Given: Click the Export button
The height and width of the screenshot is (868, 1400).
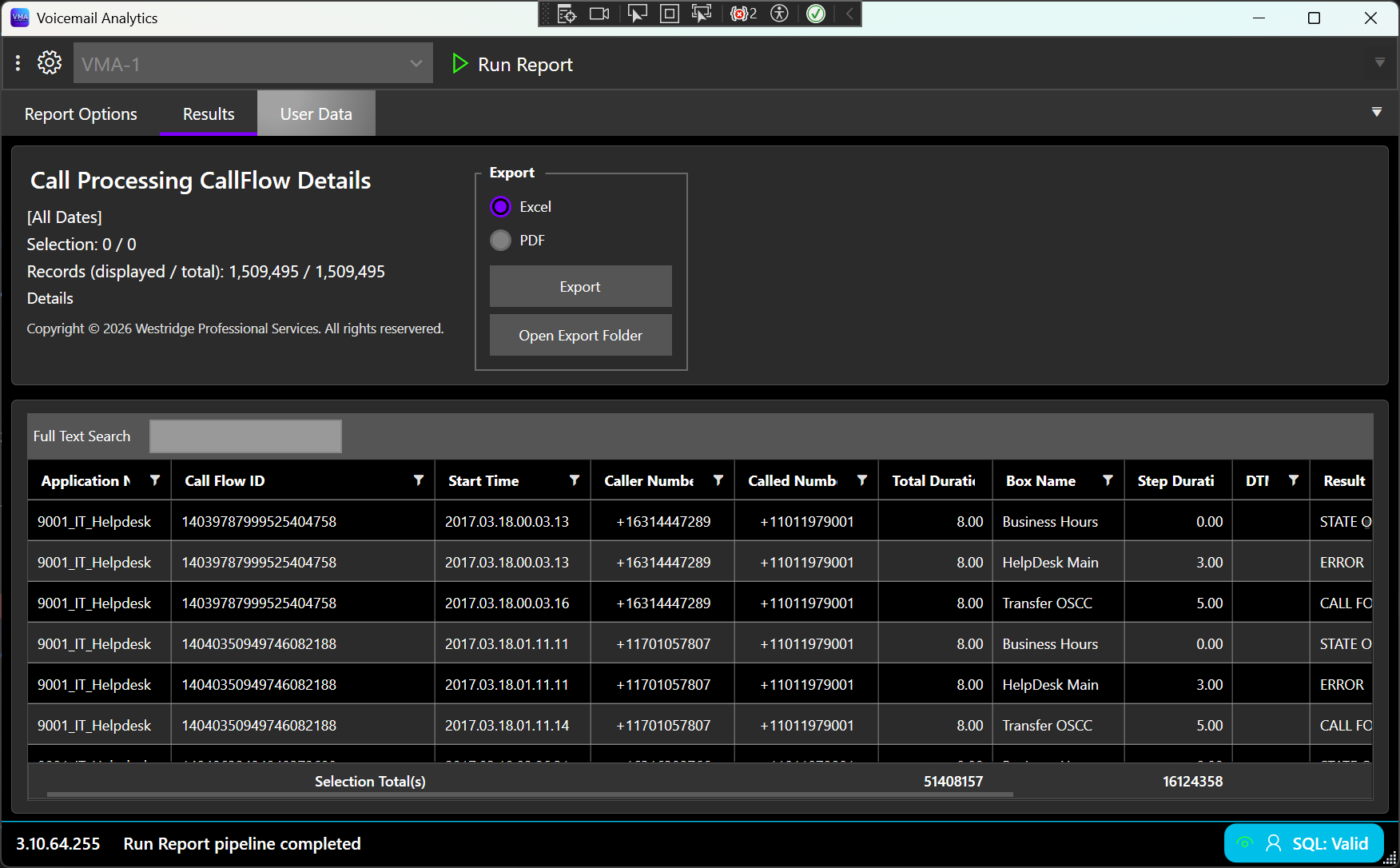Looking at the screenshot, I should [581, 286].
